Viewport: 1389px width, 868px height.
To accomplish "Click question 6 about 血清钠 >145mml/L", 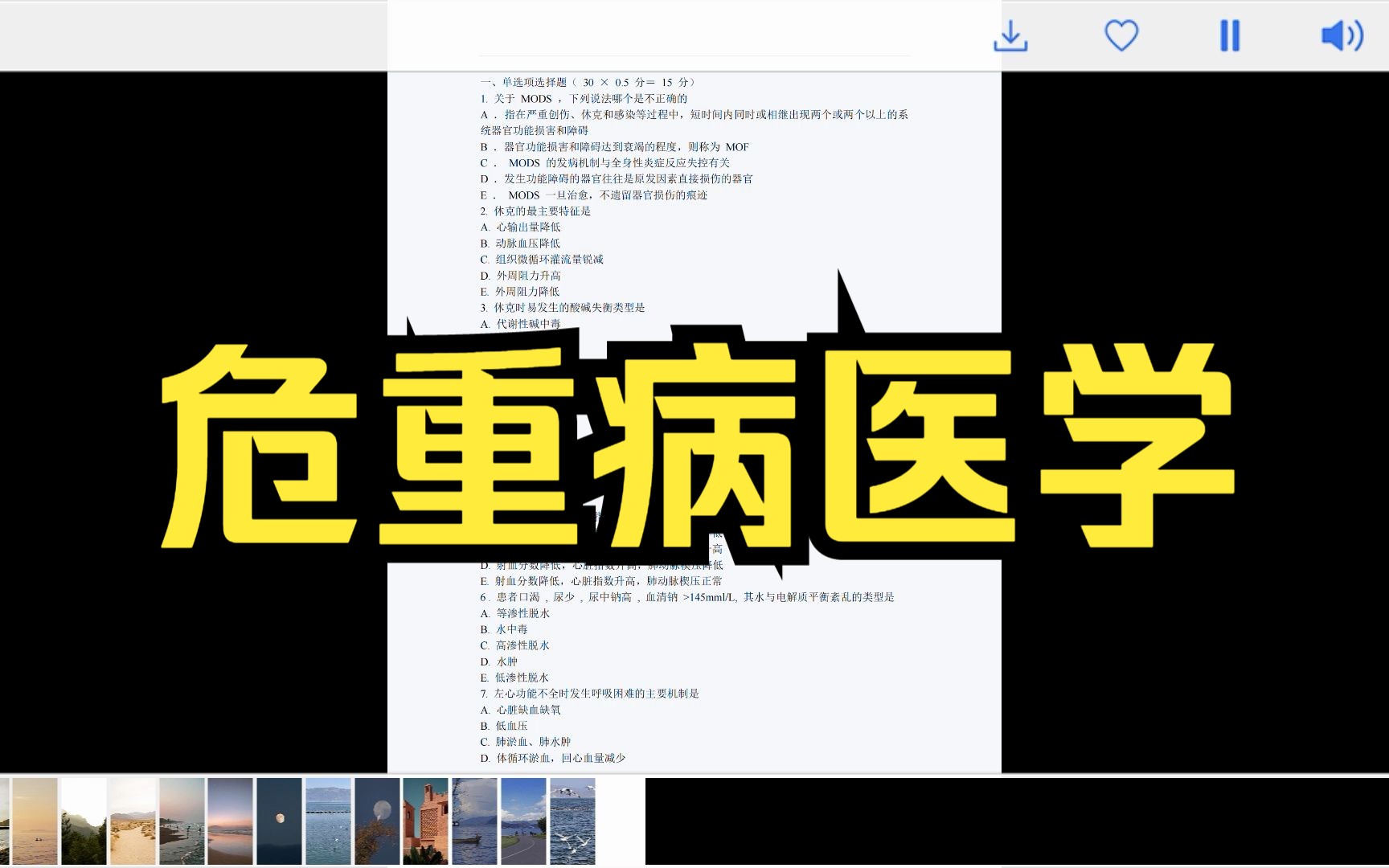I will [687, 597].
